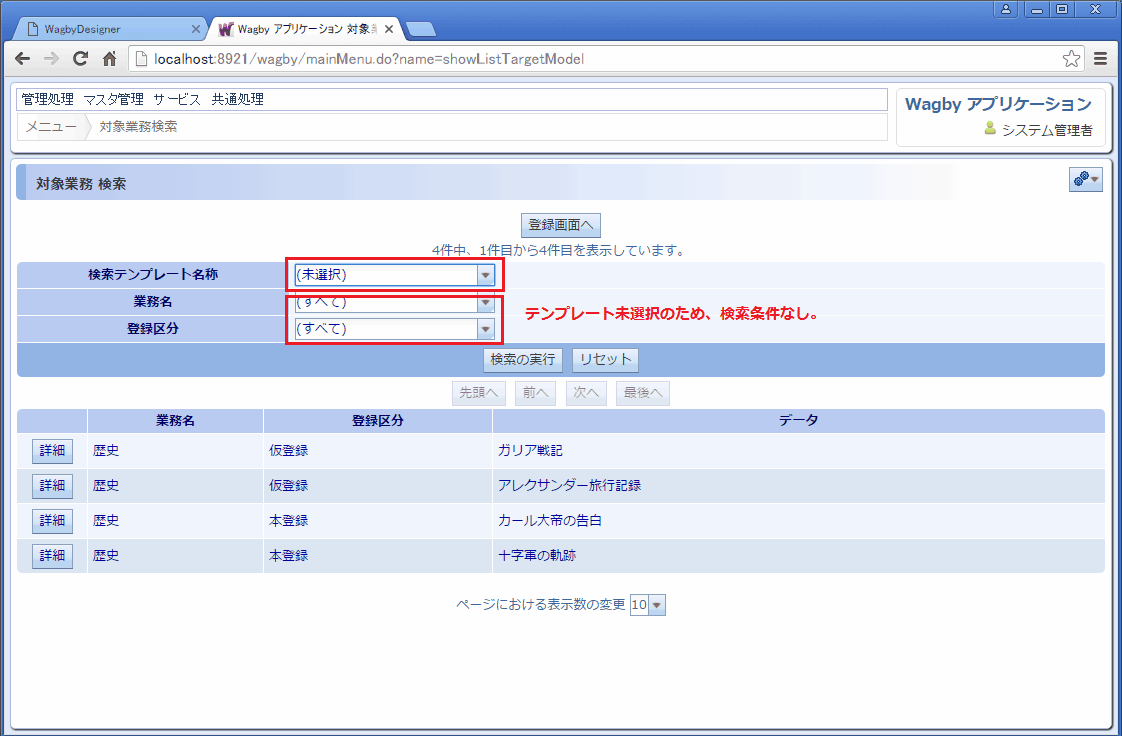1122x736 pixels.
Task: Expand the 業務名 dropdown
Action: pos(485,303)
